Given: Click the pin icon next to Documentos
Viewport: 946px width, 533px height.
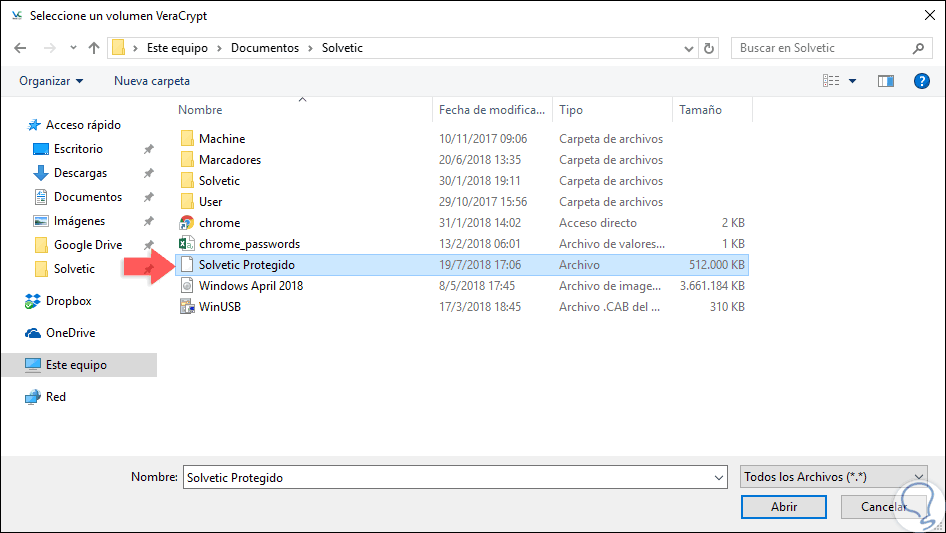Looking at the screenshot, I should pyautogui.click(x=148, y=197).
